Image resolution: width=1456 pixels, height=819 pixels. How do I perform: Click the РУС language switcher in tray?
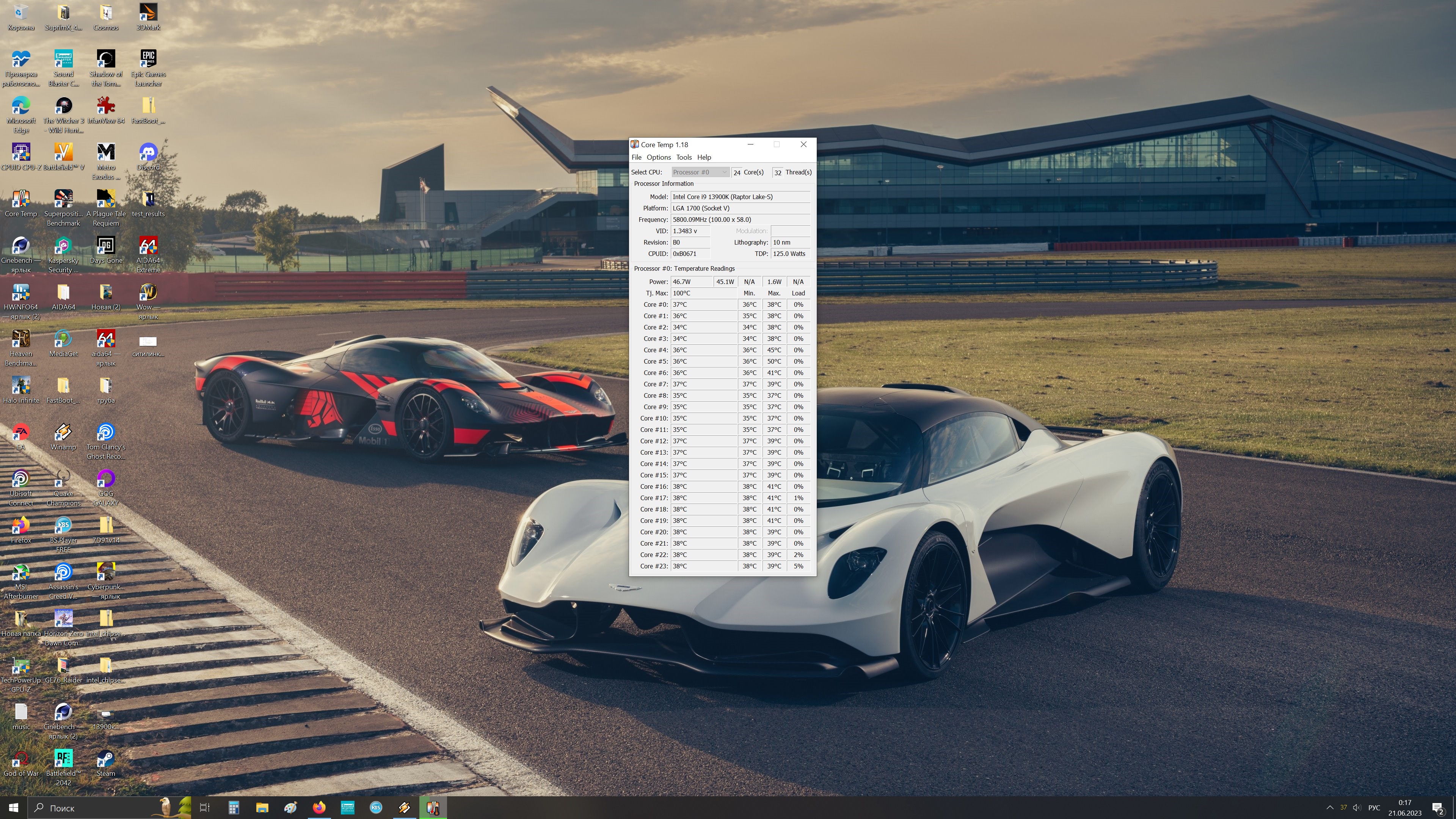tap(1374, 808)
